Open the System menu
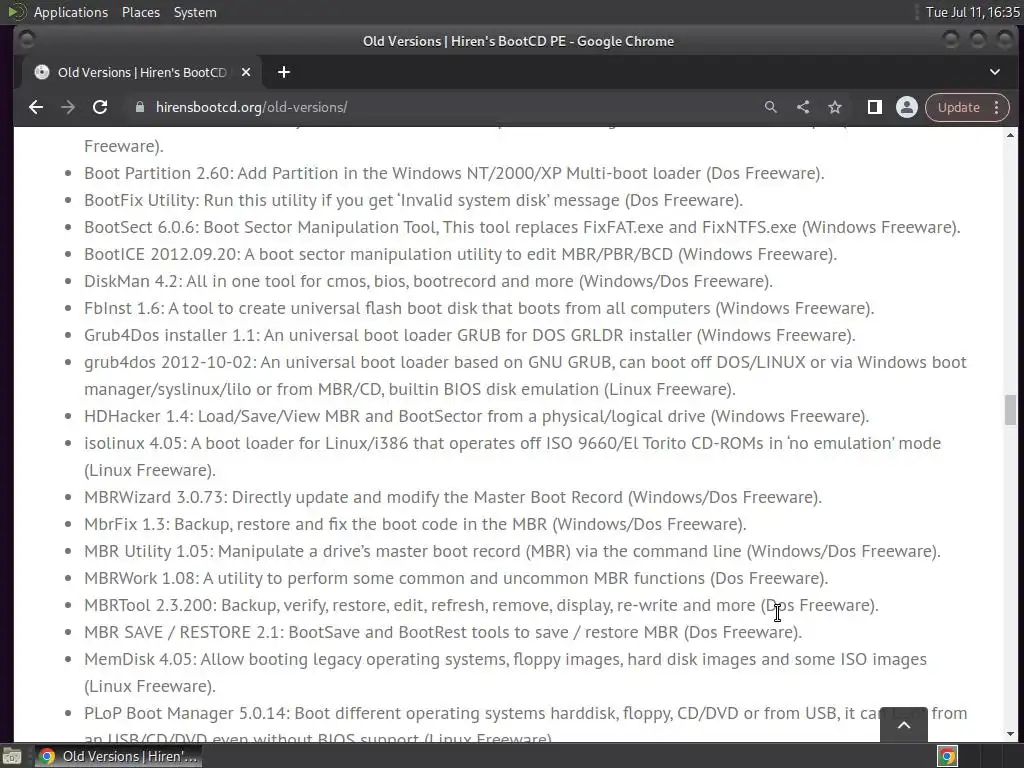The width and height of the screenshot is (1024, 768). 195,12
